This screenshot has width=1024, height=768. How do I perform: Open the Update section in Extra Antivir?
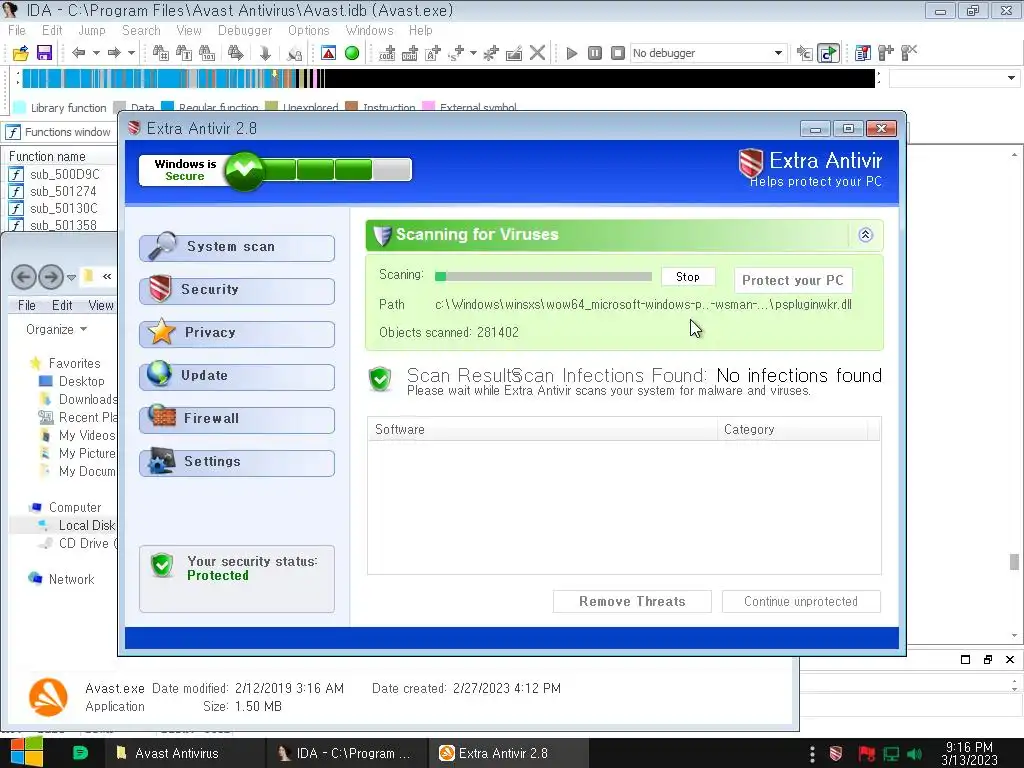pyautogui.click(x=237, y=376)
